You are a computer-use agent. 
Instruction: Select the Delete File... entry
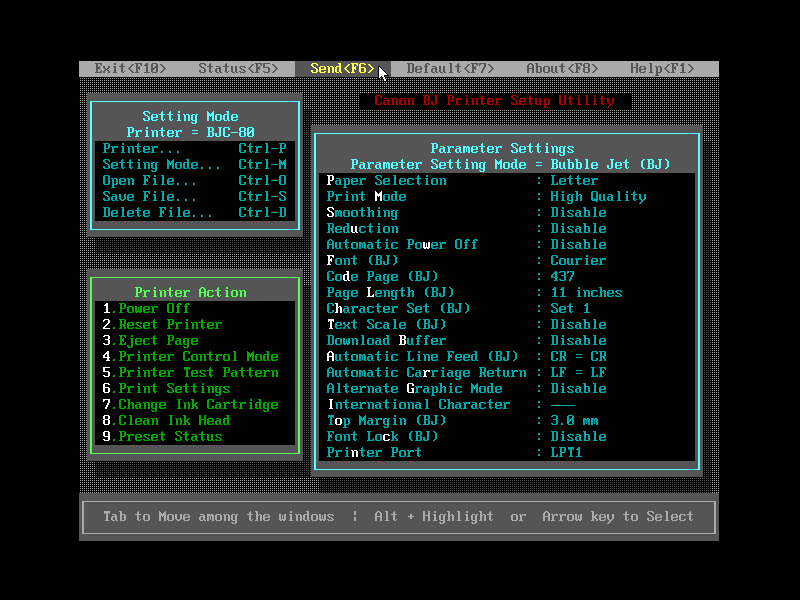click(194, 212)
